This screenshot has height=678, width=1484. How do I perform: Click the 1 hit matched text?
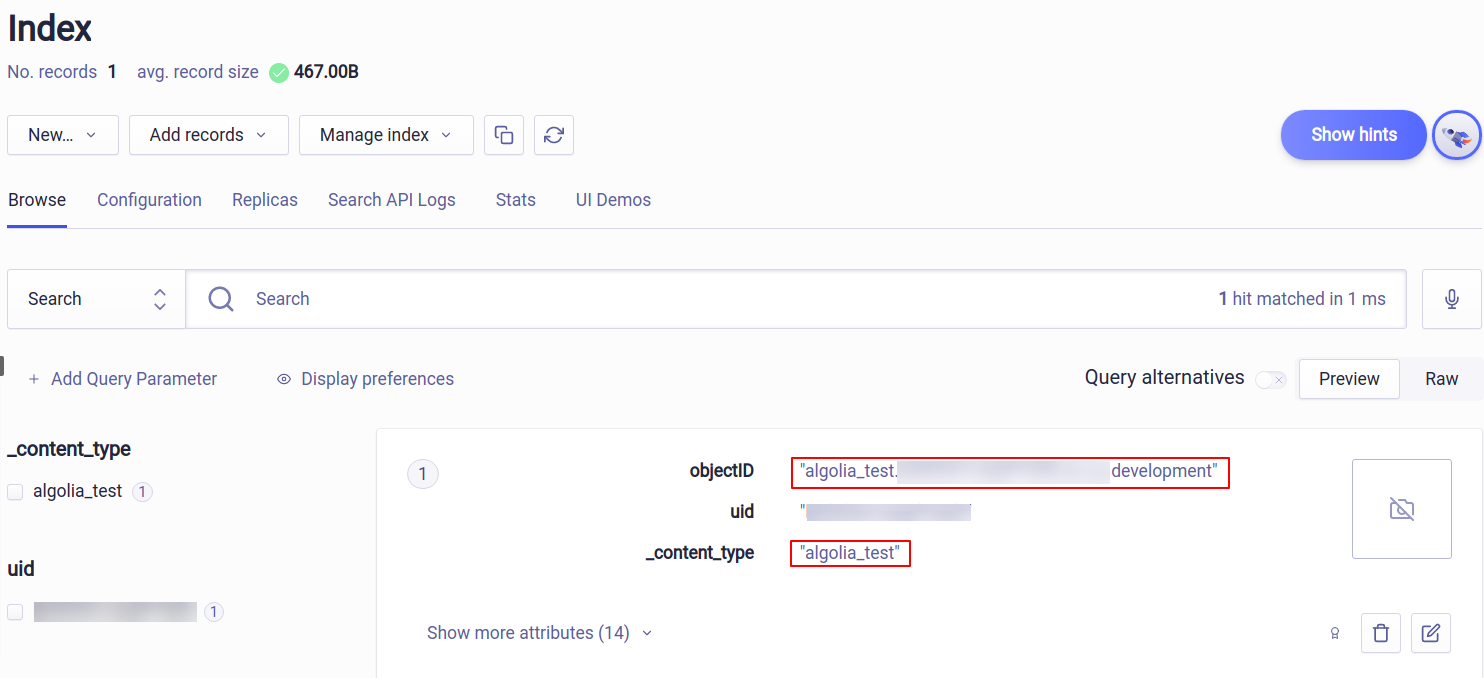[1302, 299]
